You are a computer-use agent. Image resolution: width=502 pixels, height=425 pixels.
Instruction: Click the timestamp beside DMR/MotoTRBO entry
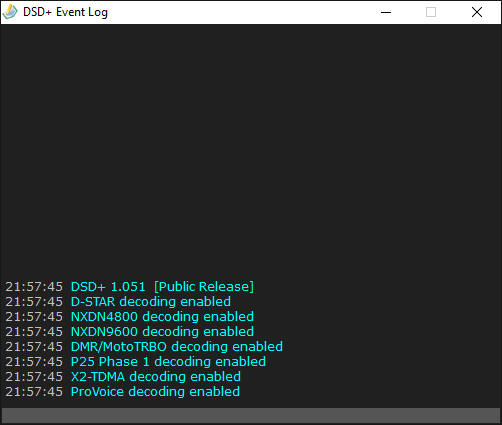(34, 347)
